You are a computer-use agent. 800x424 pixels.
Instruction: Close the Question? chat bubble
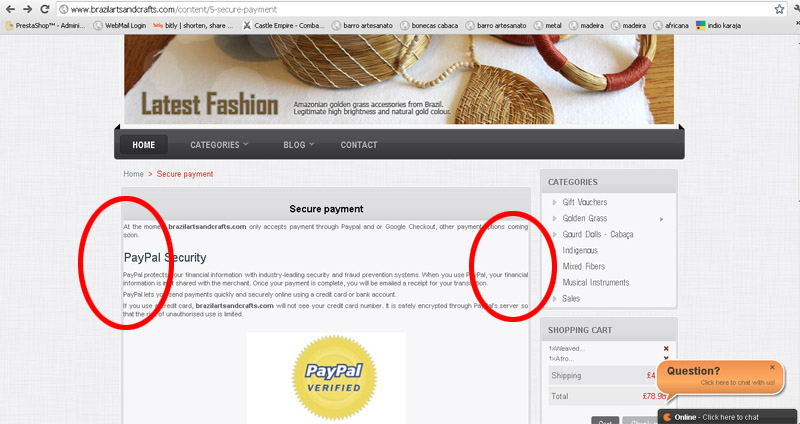click(x=772, y=367)
